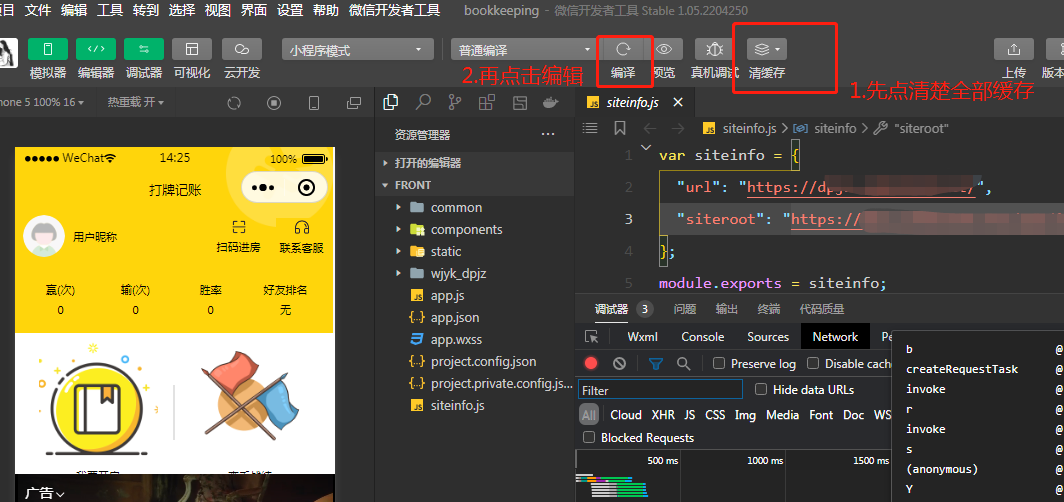This screenshot has height=502, width=1064.
Task: Open the Docker whale icon
Action: tap(550, 102)
